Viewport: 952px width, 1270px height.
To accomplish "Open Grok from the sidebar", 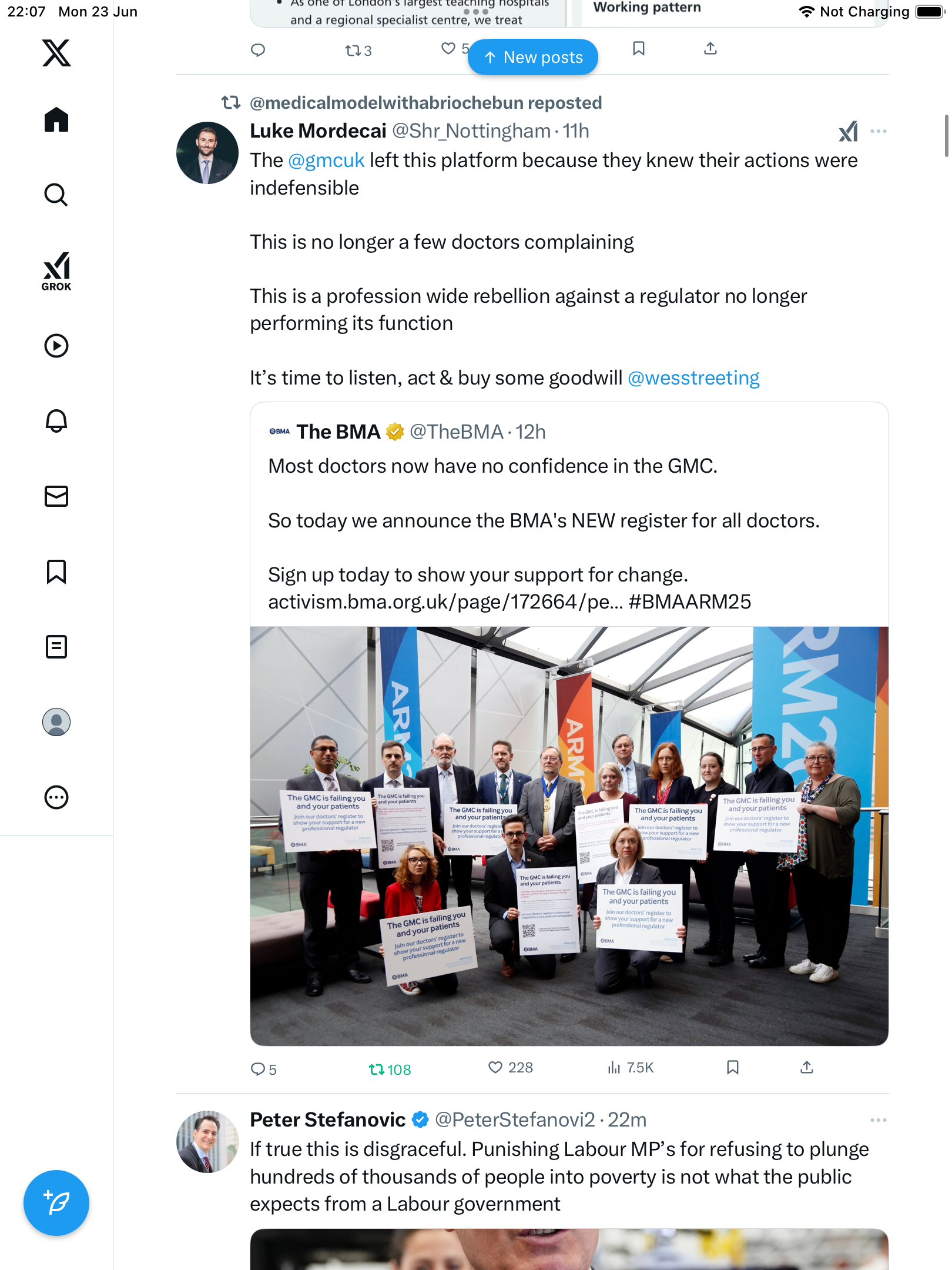I will [56, 272].
